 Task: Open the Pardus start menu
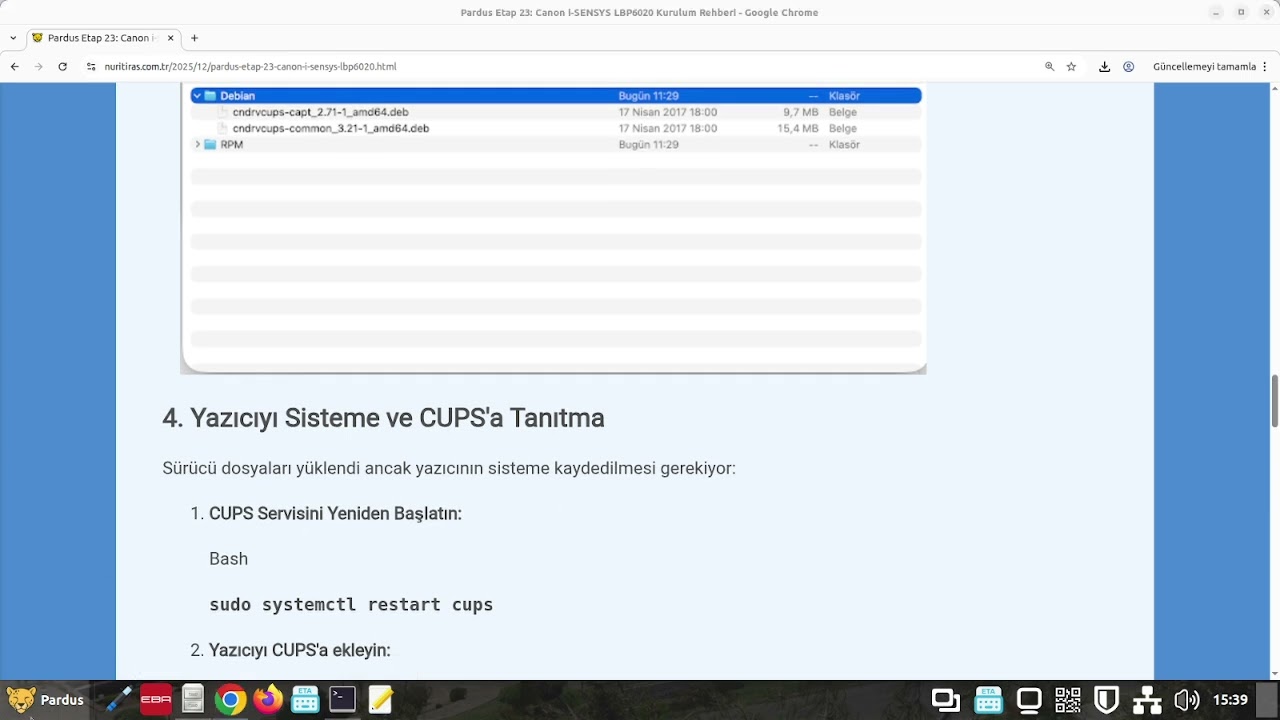tap(45, 700)
